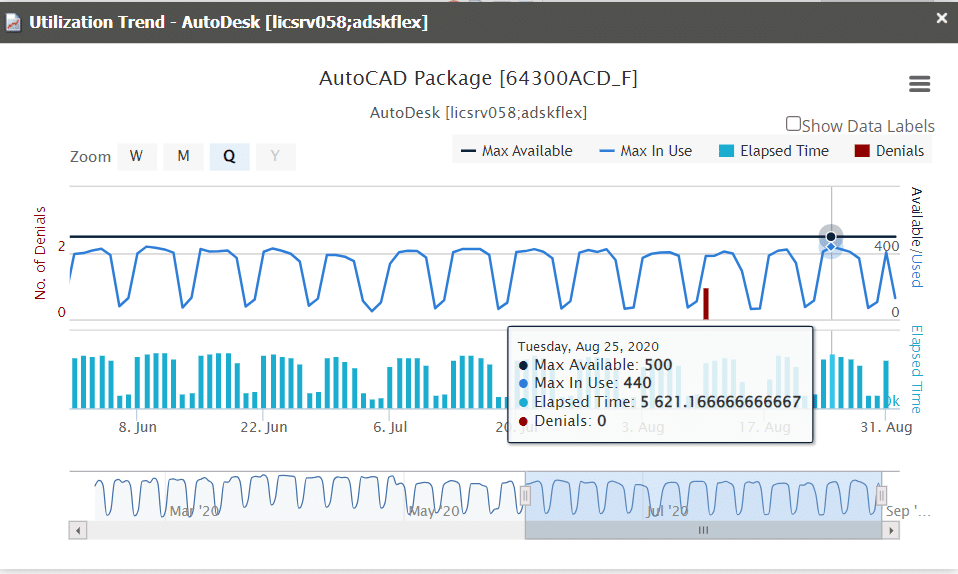958x574 pixels.
Task: Set zoom to W (week)
Action: 136,156
